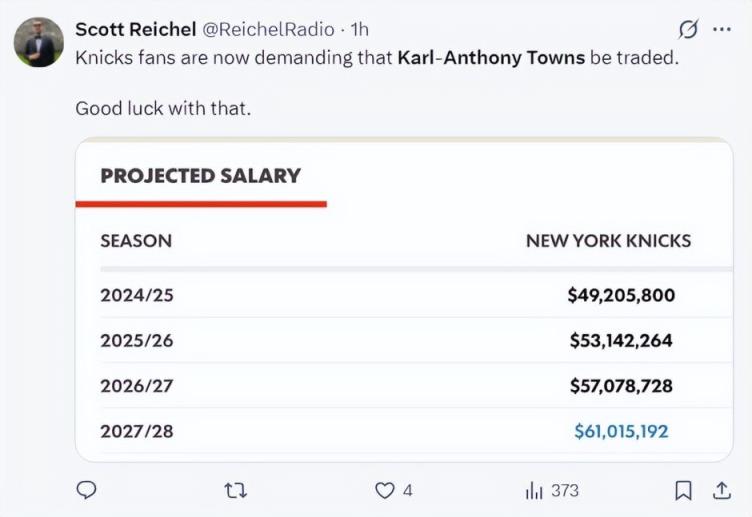Select the SEASON column header
The image size is (752, 517).
[136, 241]
